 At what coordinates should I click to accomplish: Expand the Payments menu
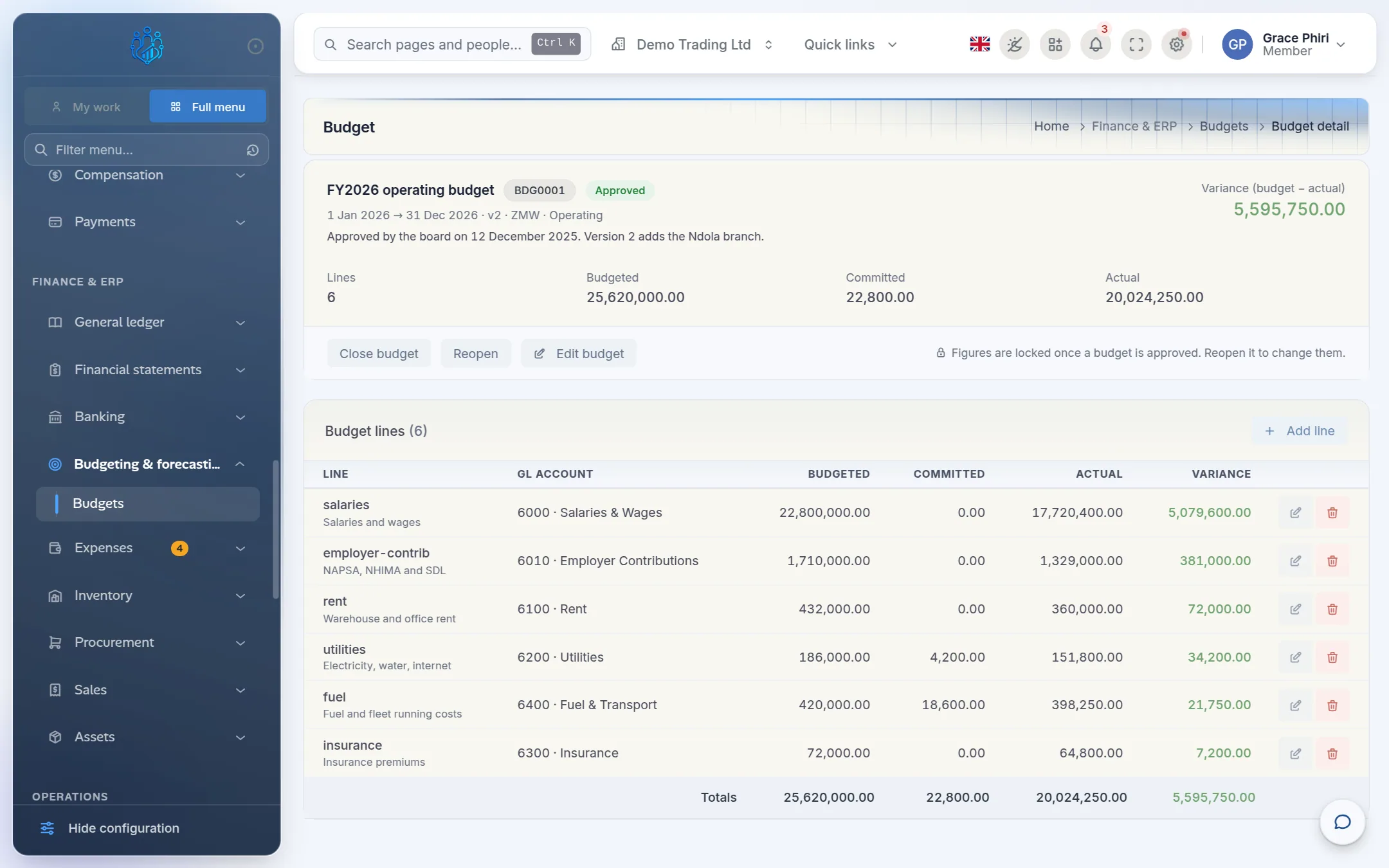tap(147, 222)
